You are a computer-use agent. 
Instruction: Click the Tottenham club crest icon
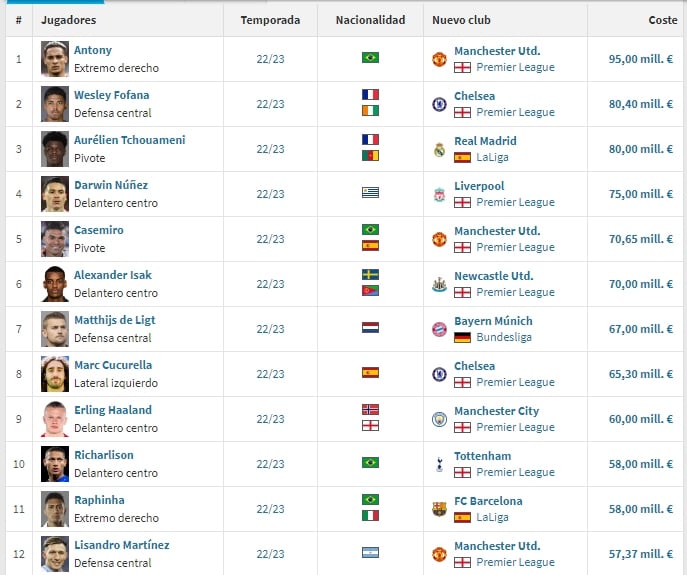click(439, 464)
